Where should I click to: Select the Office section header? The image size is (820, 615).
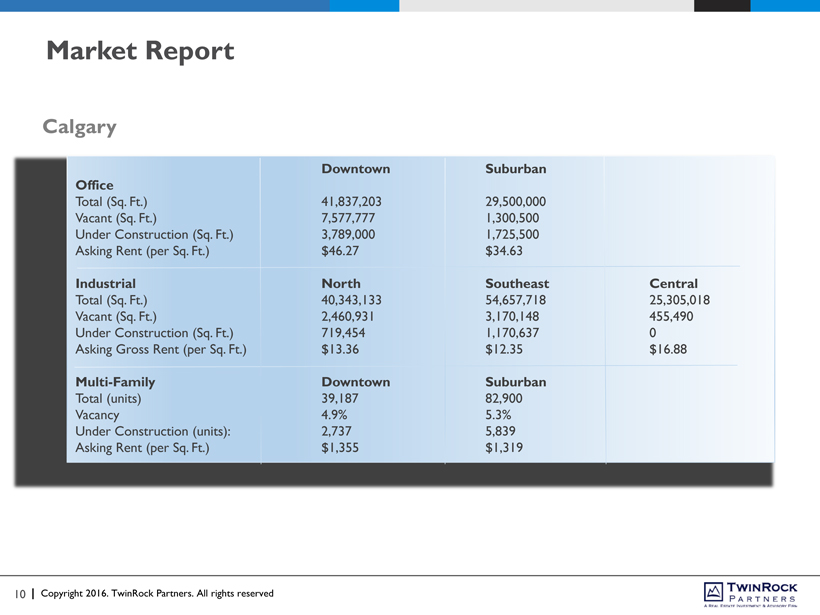[94, 185]
